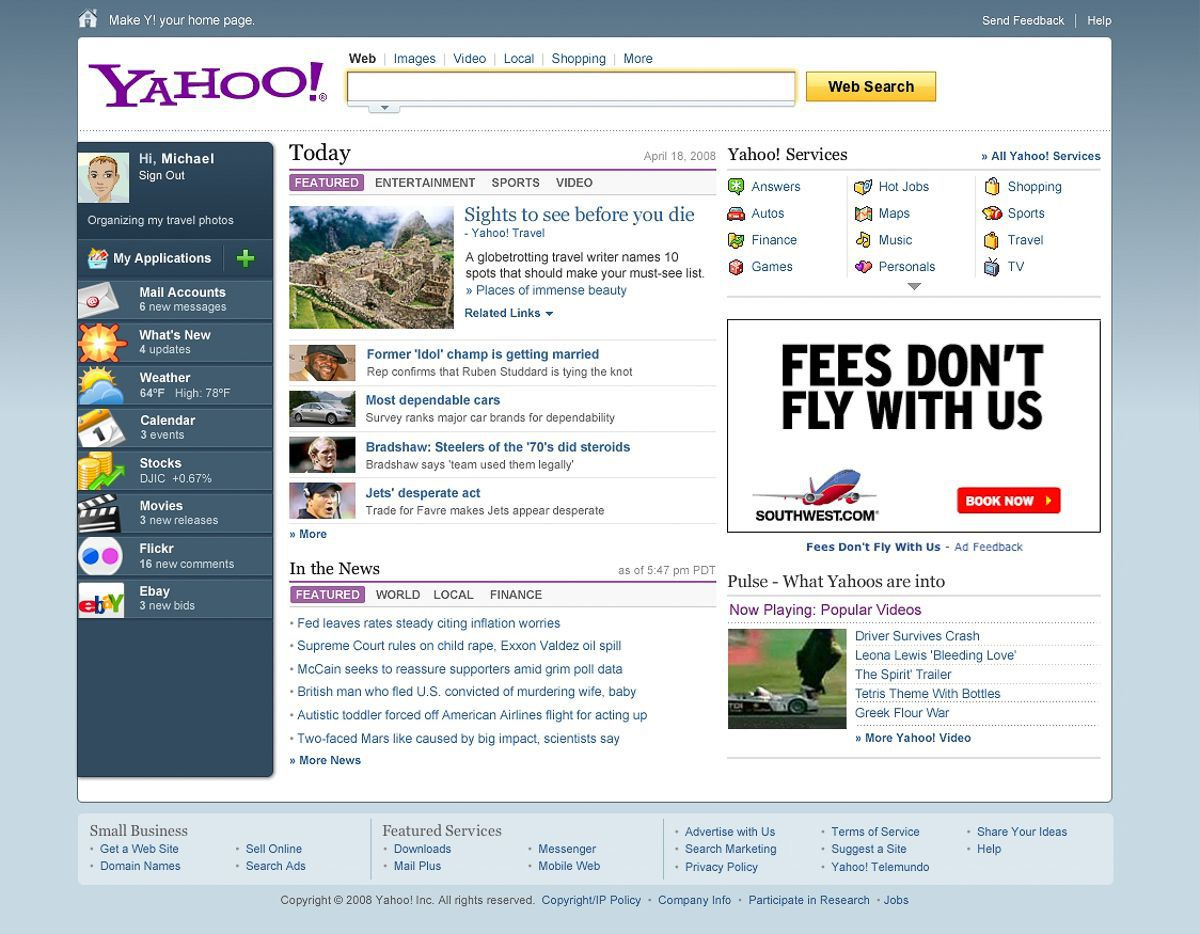
Task: Click the Personals hearts icon
Action: (863, 267)
